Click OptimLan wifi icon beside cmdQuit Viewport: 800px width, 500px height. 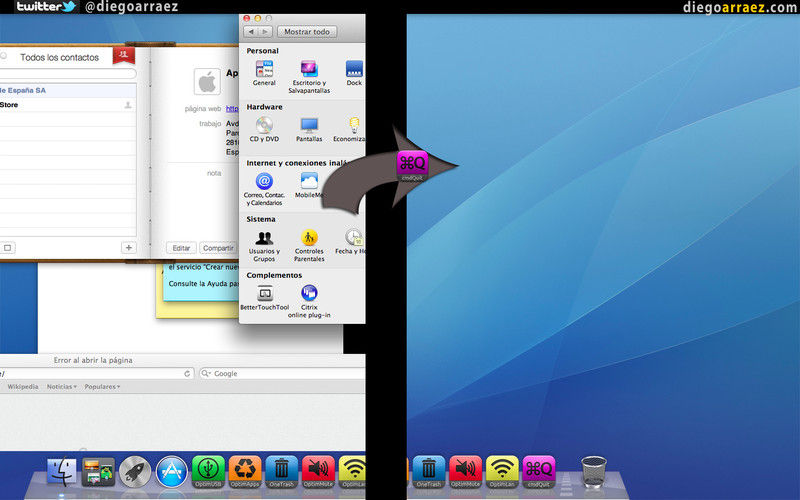[502, 471]
